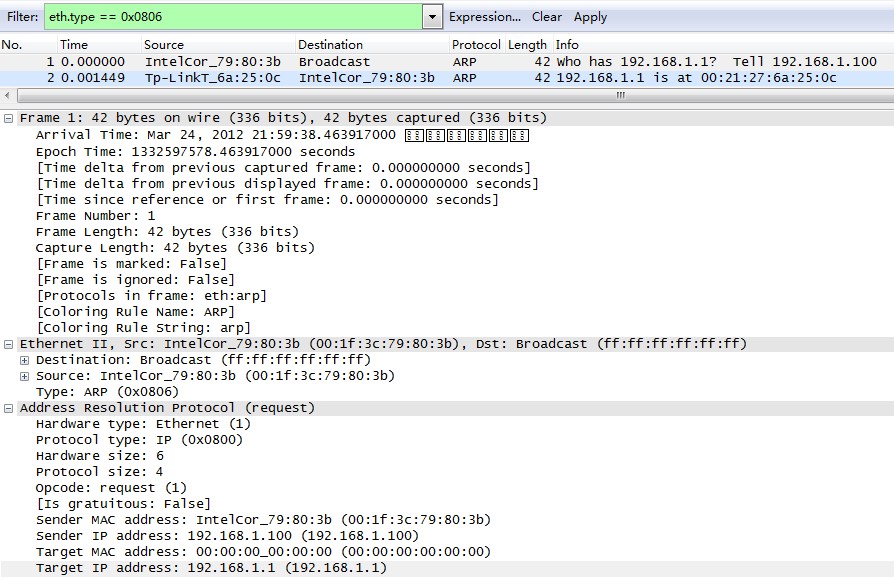Viewport: 894px width, 579px height.
Task: Select packet 2 ARP reply row
Action: (400, 78)
